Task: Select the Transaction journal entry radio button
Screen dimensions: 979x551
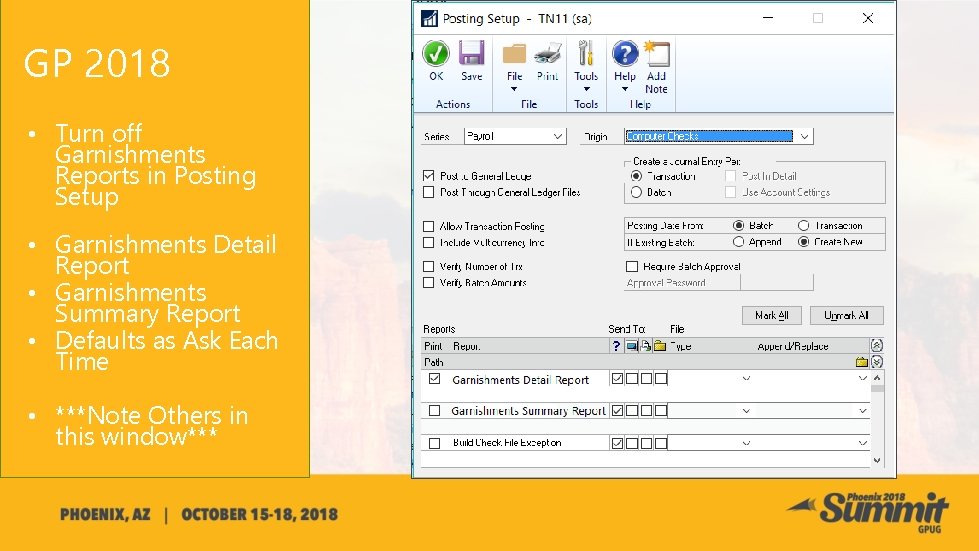Action: click(636, 176)
